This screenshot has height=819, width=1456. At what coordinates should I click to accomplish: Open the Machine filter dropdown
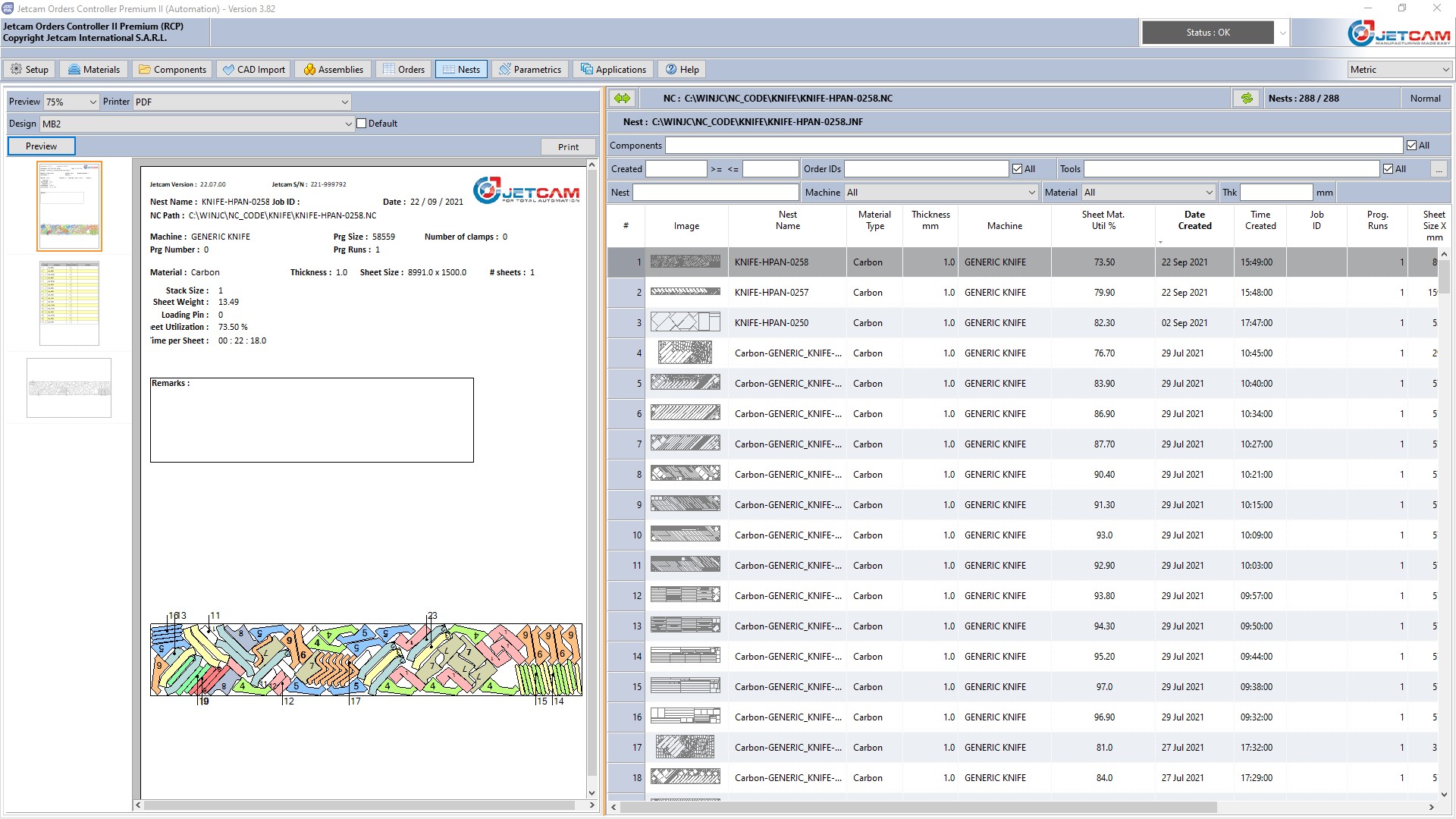[1031, 193]
